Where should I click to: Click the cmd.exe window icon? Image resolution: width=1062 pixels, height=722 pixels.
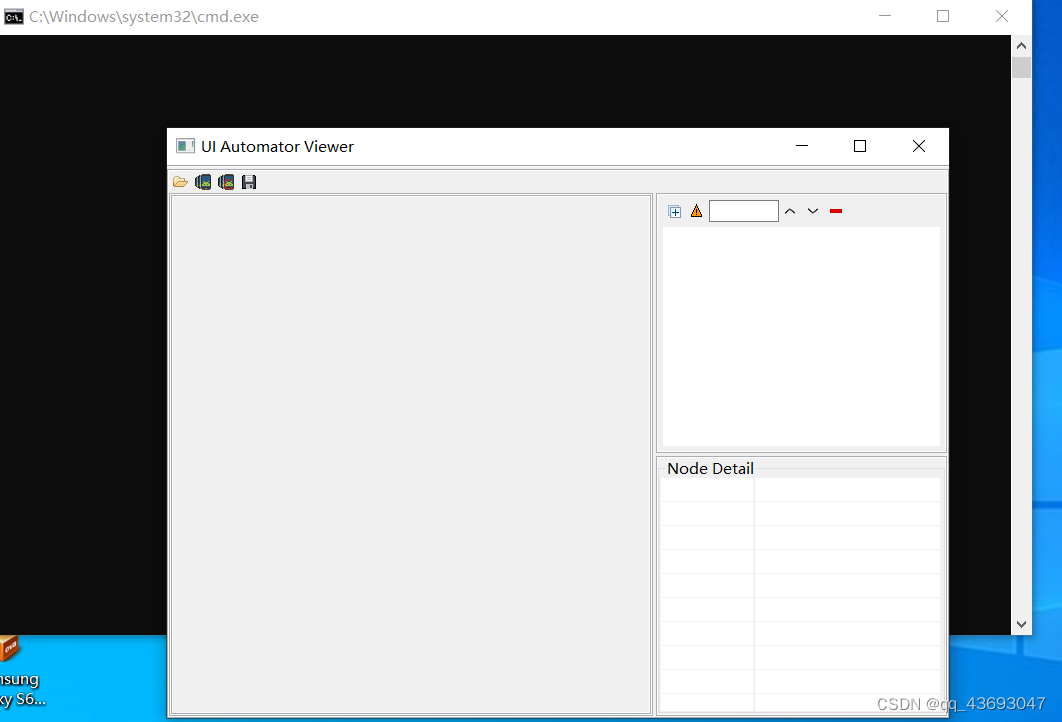[x=13, y=16]
